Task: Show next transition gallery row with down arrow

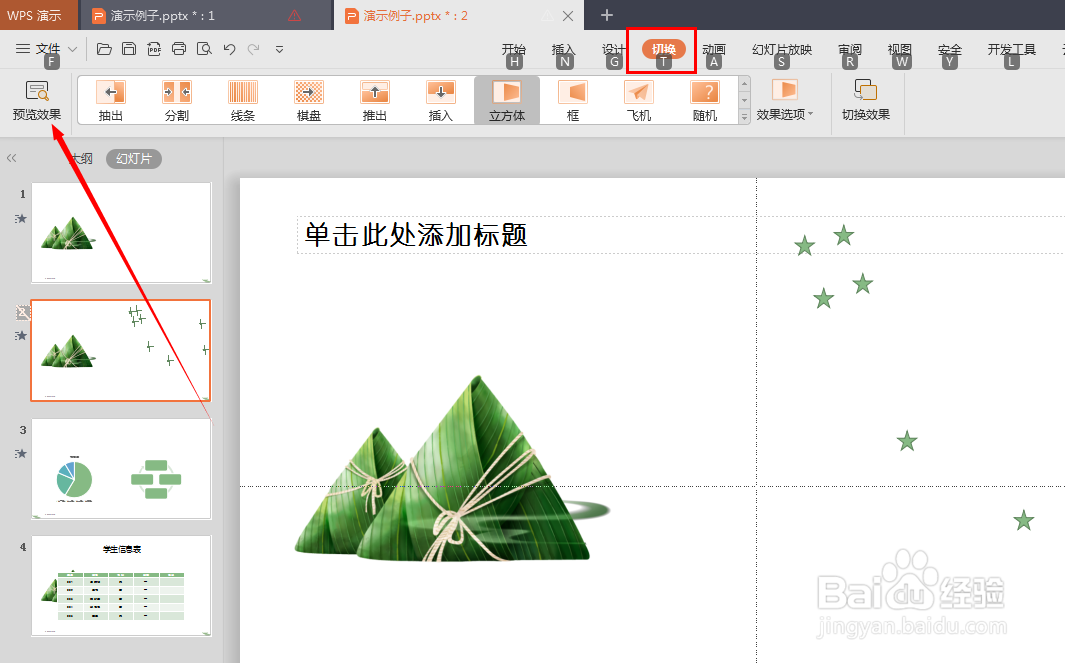Action: tap(744, 101)
